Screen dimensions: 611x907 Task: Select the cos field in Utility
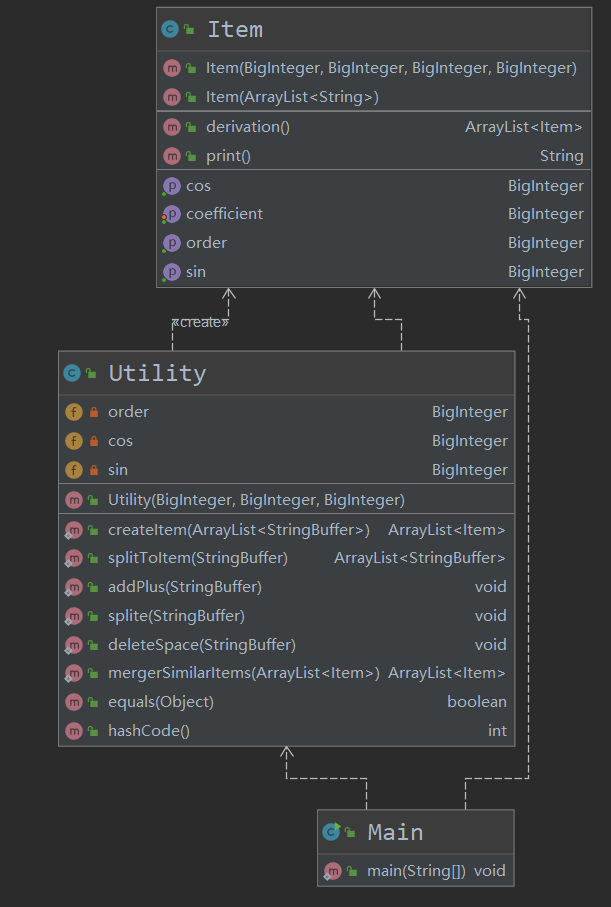(x=120, y=441)
